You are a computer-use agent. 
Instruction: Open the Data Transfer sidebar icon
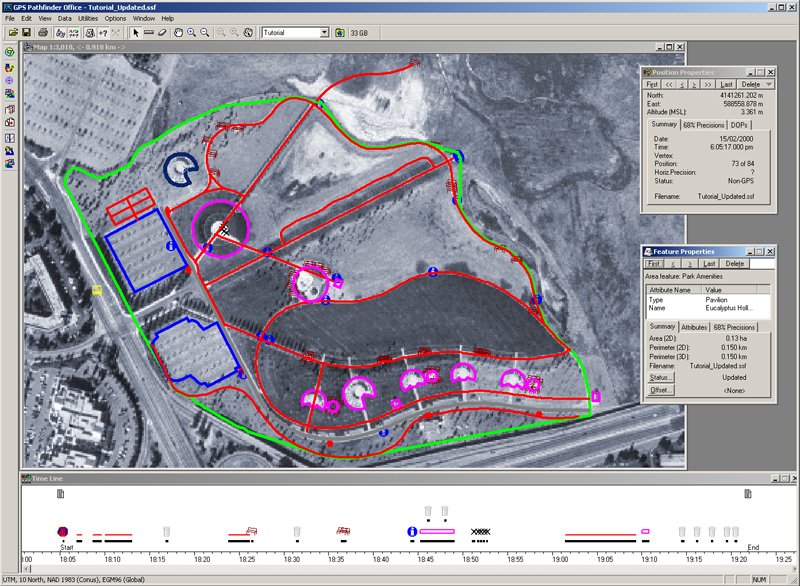pos(10,67)
